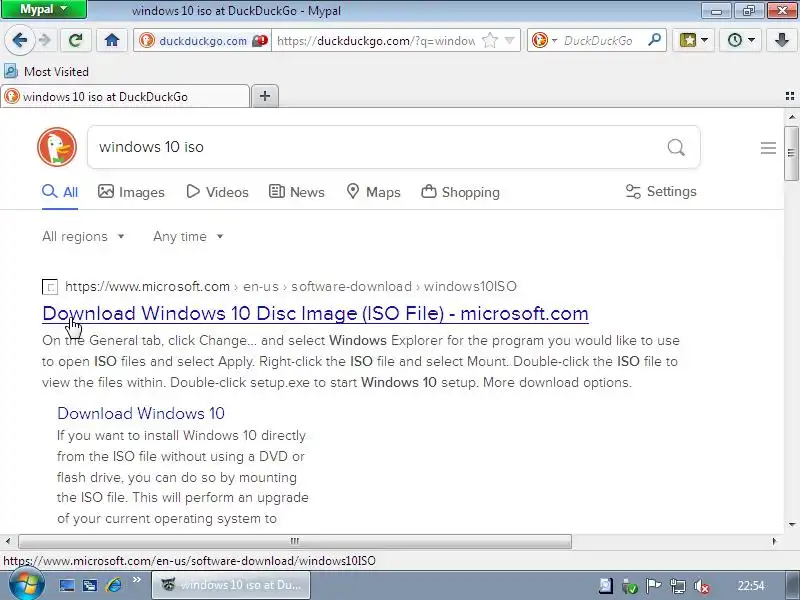Viewport: 800px width, 600px height.
Task: Expand the Any time filter
Action: pyautogui.click(x=188, y=236)
